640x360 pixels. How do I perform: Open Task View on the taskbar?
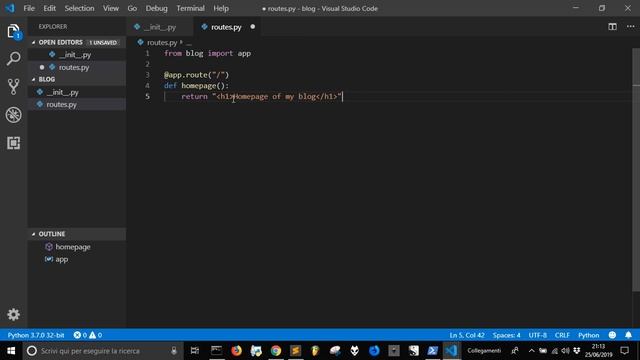tap(195, 351)
